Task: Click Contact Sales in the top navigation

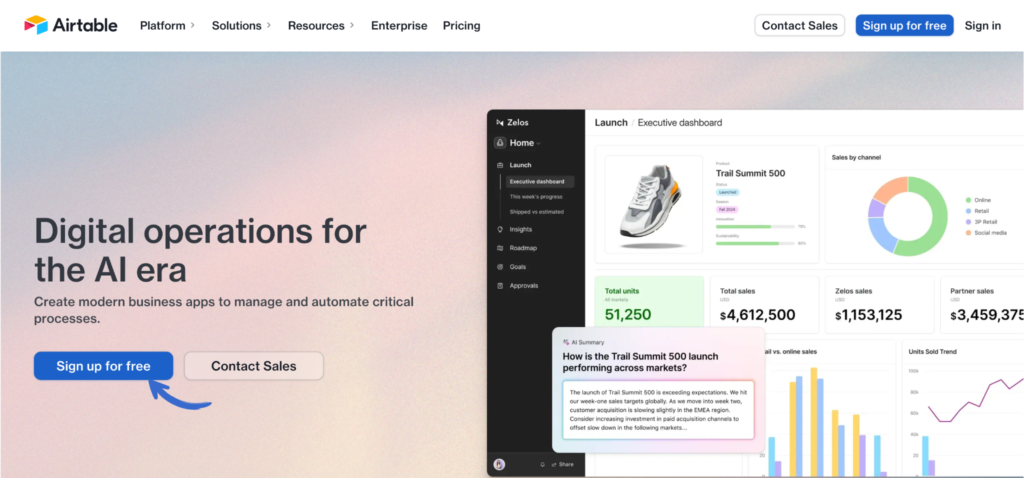Action: 799,25
